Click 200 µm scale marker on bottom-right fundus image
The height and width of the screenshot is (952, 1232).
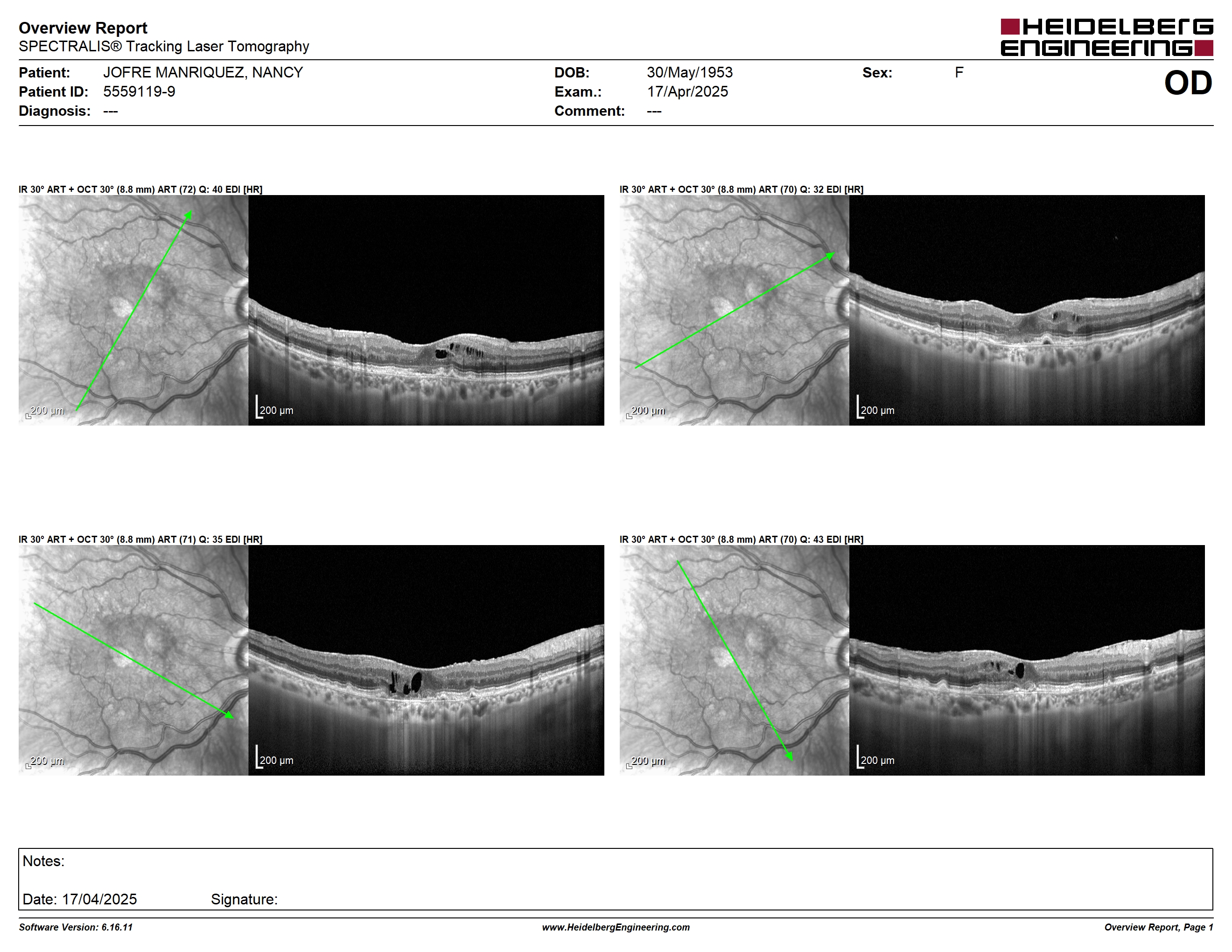[646, 762]
